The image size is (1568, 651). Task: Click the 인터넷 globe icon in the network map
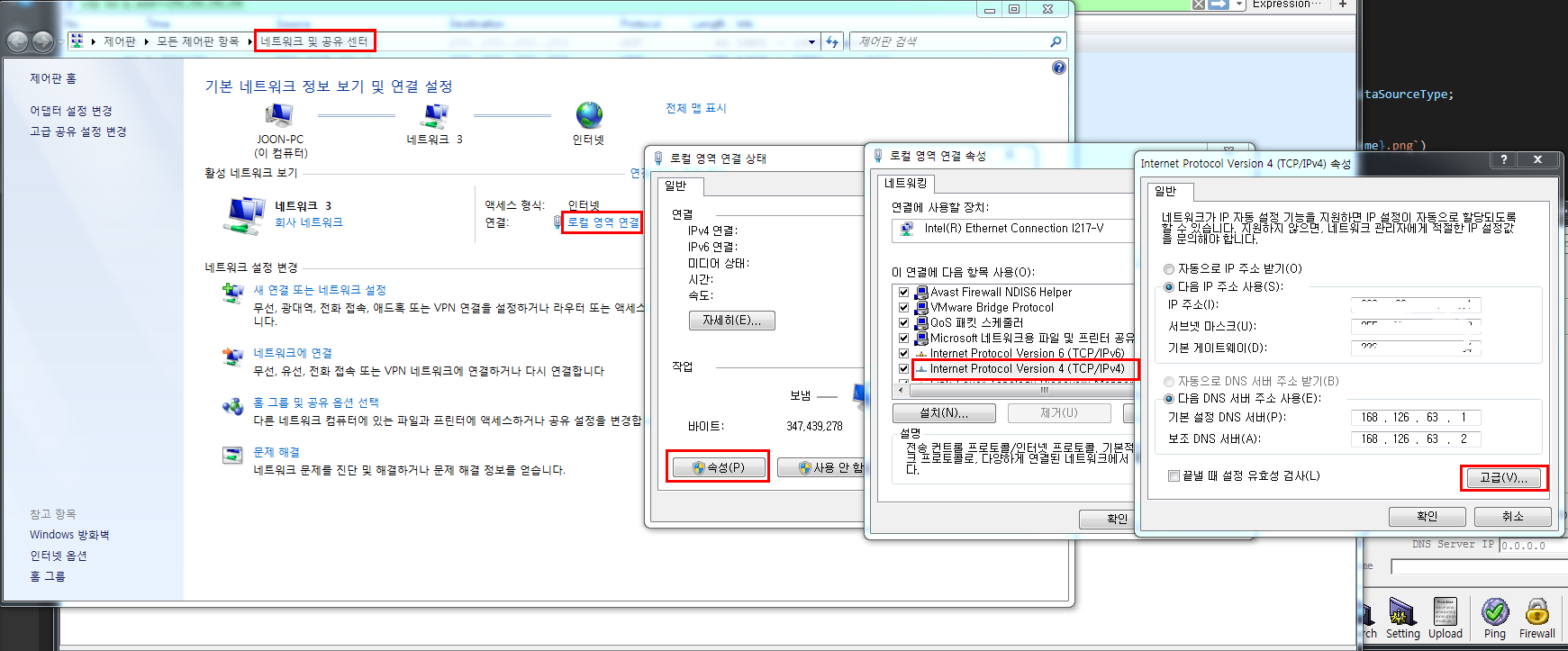coord(589,115)
